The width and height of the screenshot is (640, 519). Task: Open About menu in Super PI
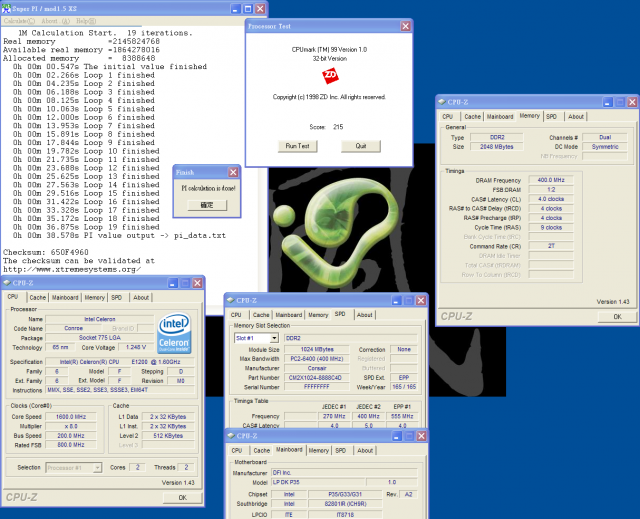point(56,21)
